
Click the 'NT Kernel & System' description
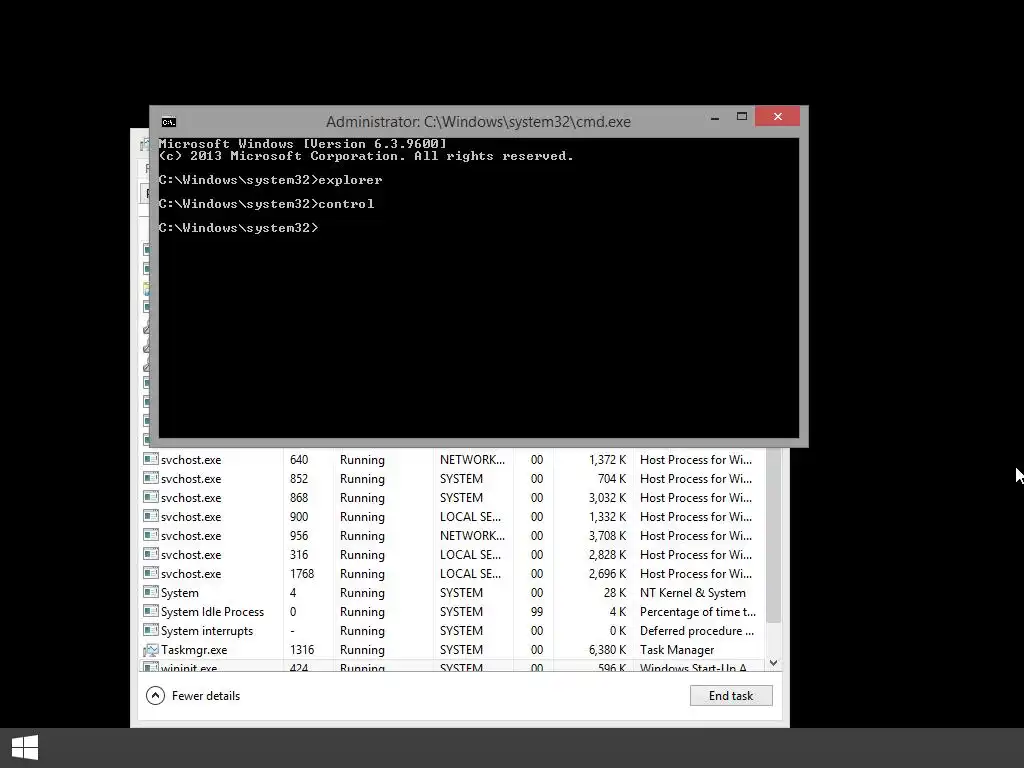(x=692, y=593)
